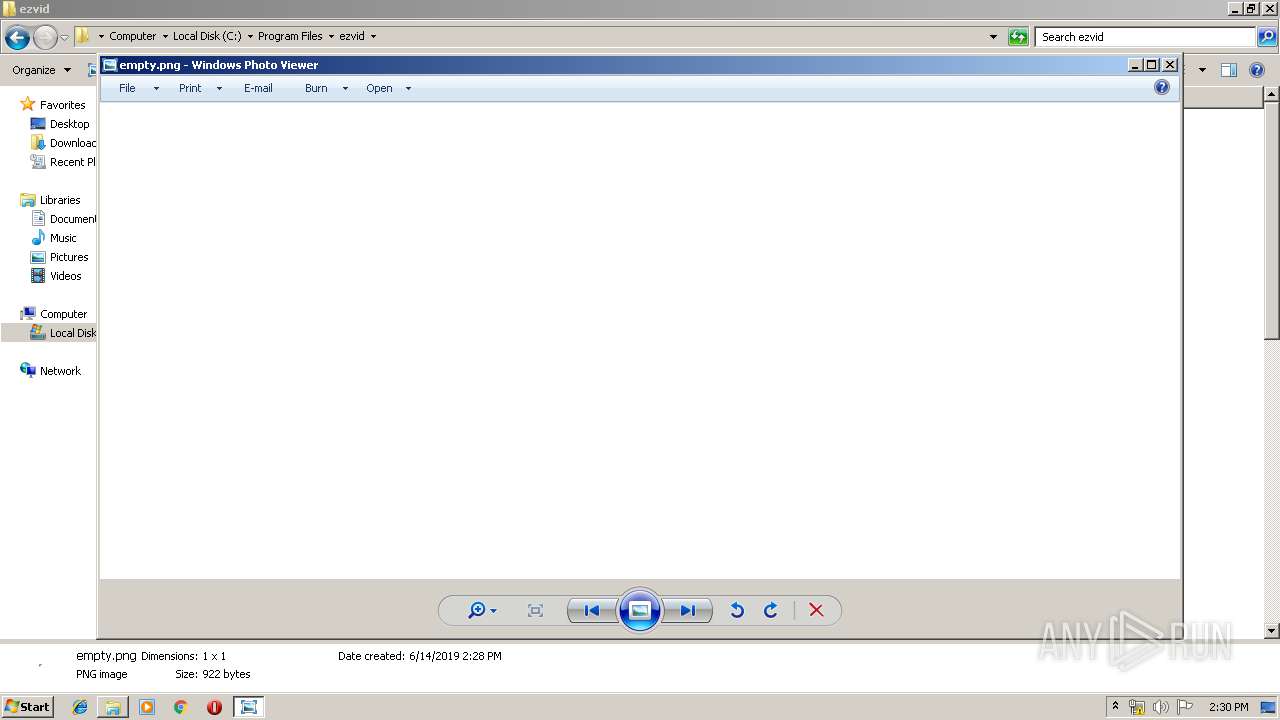Select Favorites in the navigation pane
This screenshot has height=720, width=1280.
point(62,105)
